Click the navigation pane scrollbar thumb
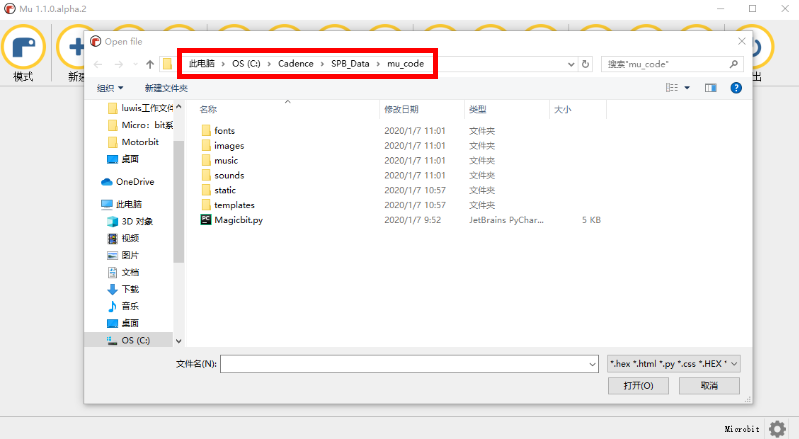This screenshot has width=799, height=439. coord(178,201)
